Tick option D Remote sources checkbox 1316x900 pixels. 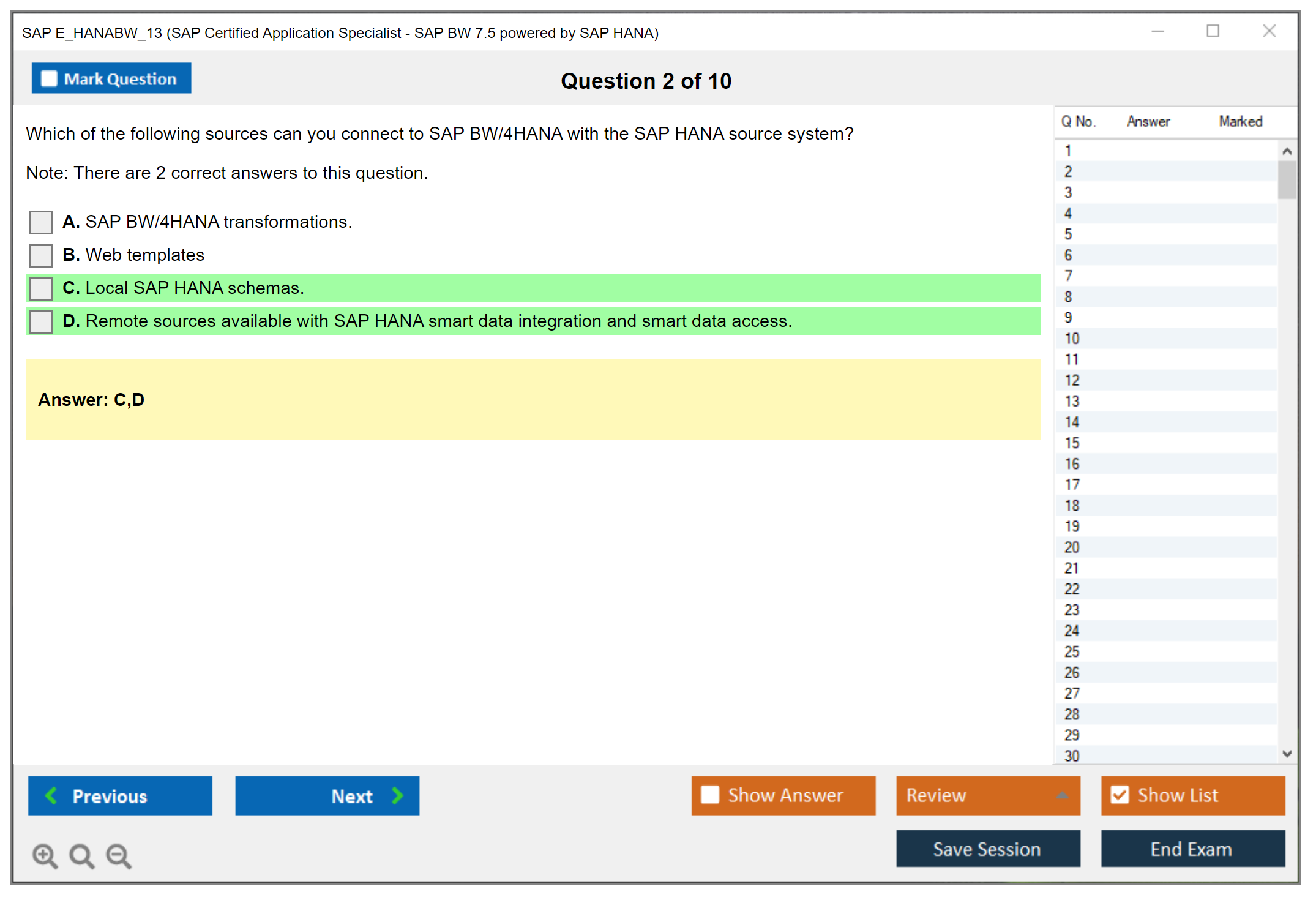[x=41, y=321]
